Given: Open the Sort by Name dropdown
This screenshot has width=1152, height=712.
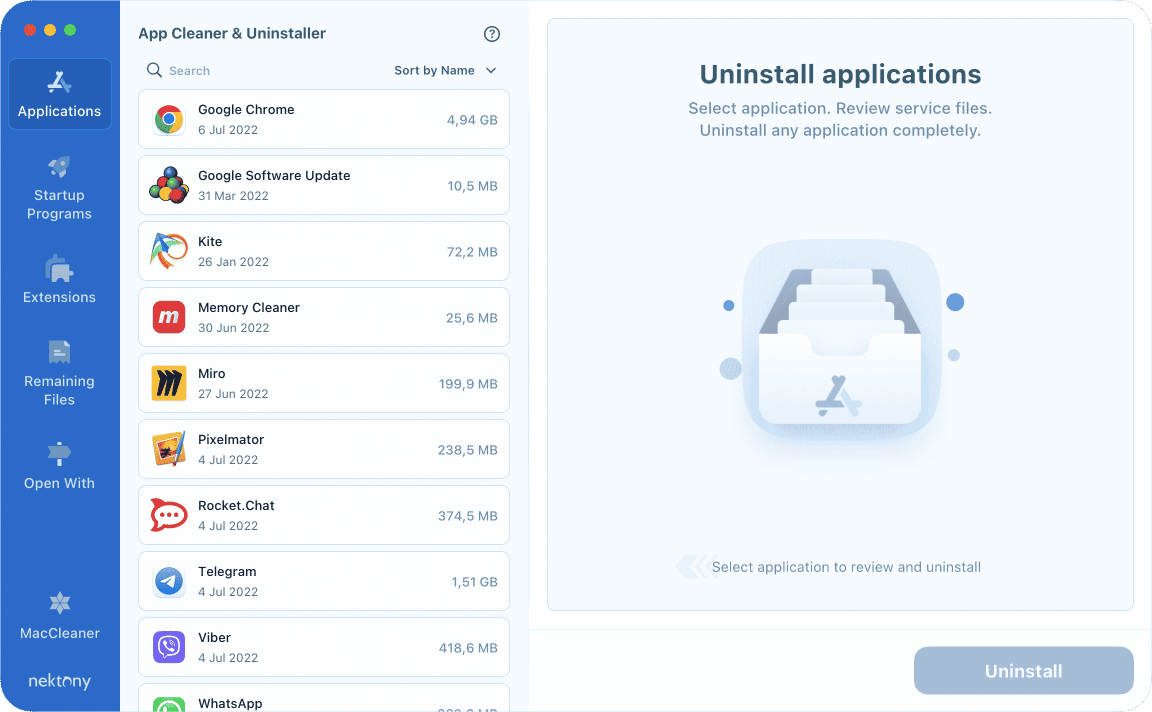Looking at the screenshot, I should 445,71.
